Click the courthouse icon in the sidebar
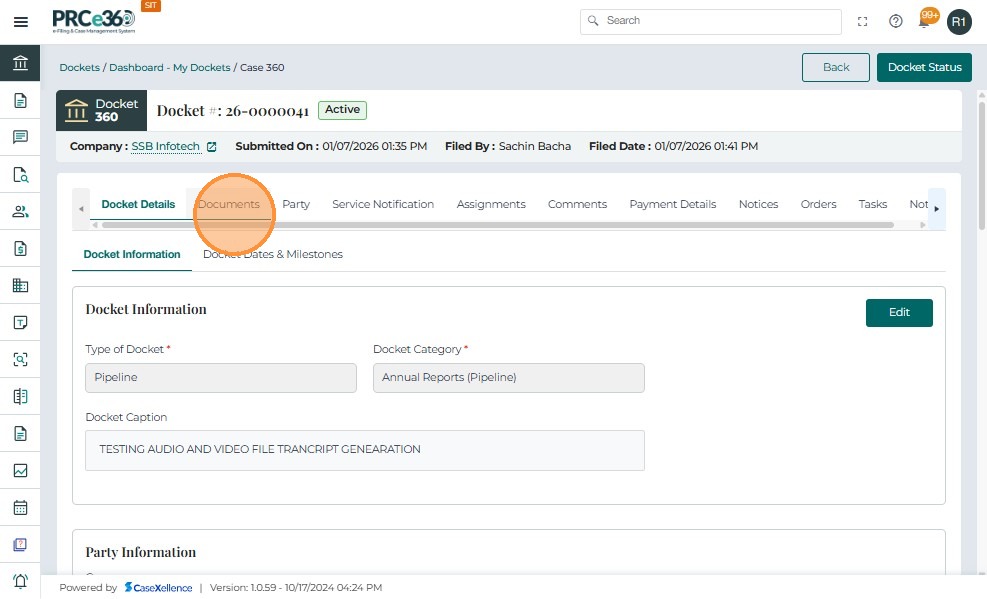 [20, 64]
